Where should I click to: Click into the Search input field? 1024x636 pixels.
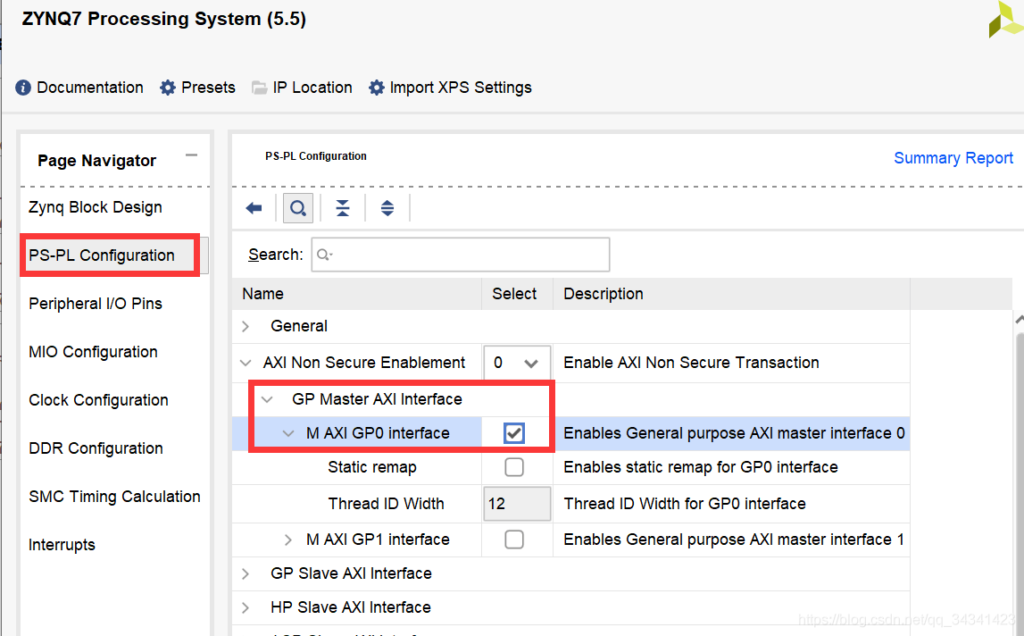click(460, 255)
